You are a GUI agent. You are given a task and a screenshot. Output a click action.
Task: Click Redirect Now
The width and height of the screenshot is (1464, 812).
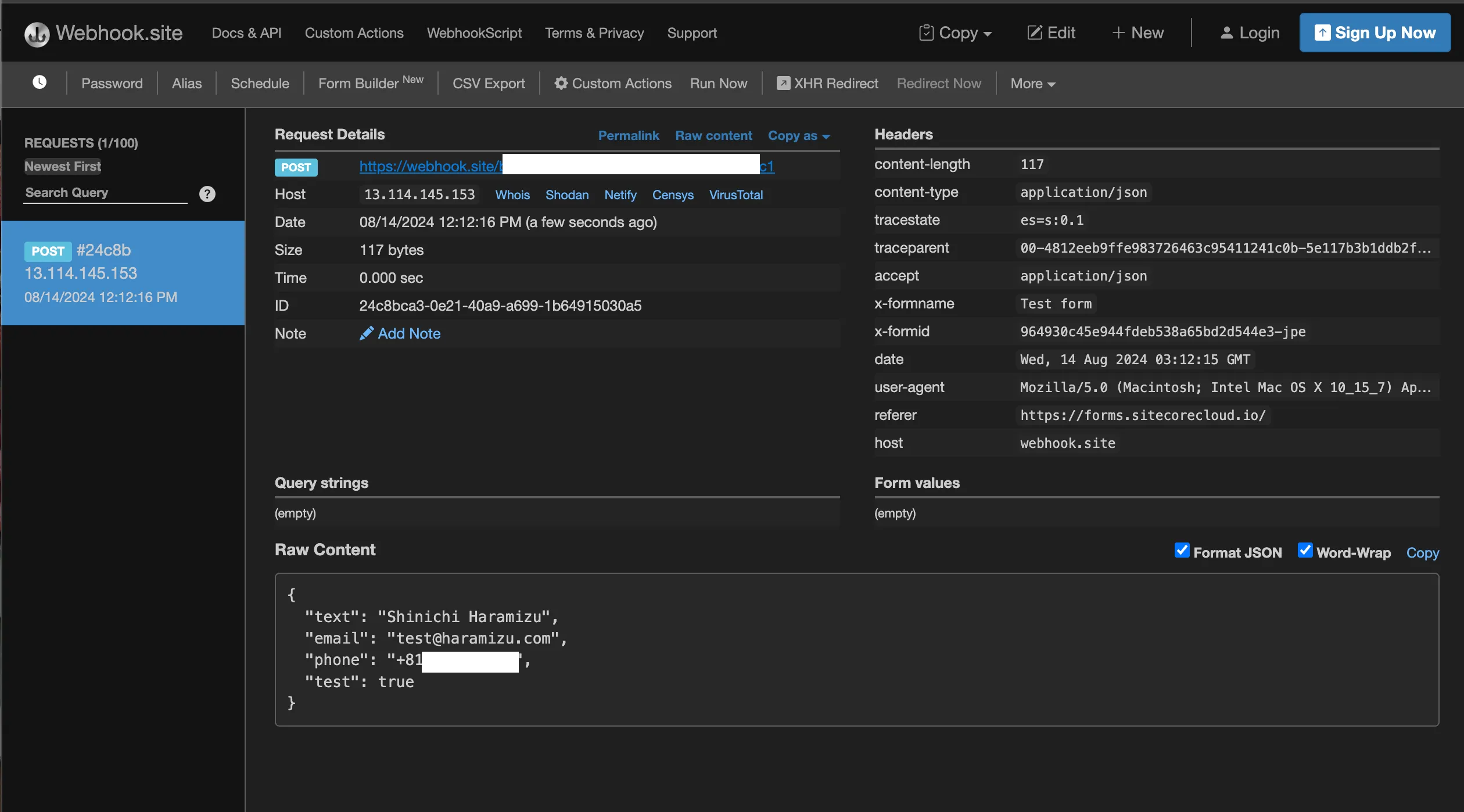click(x=939, y=84)
